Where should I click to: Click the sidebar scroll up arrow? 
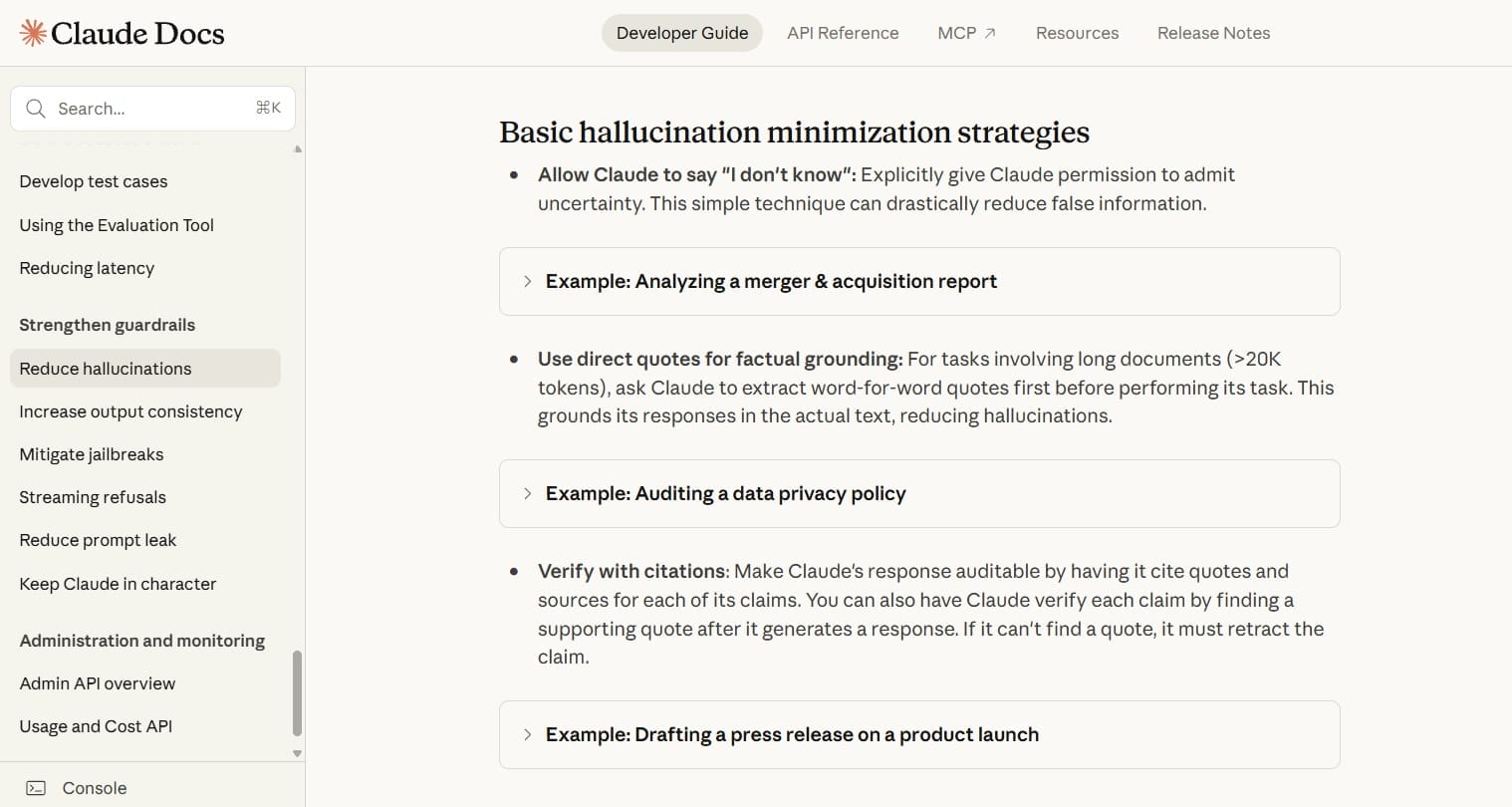(298, 149)
